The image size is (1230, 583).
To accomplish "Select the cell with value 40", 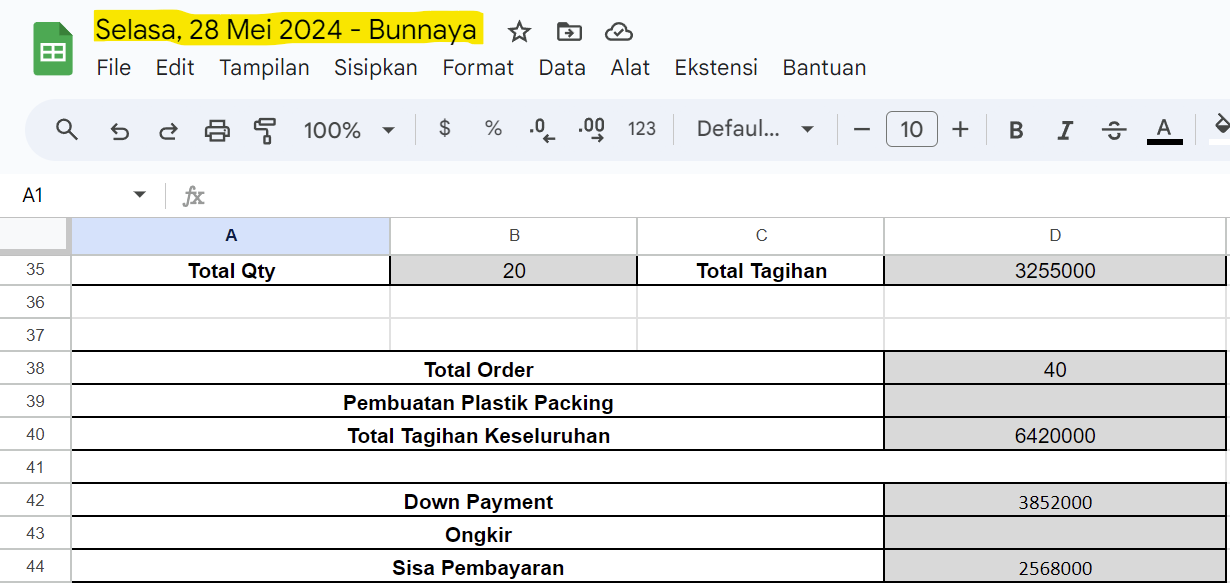I will coord(1055,369).
